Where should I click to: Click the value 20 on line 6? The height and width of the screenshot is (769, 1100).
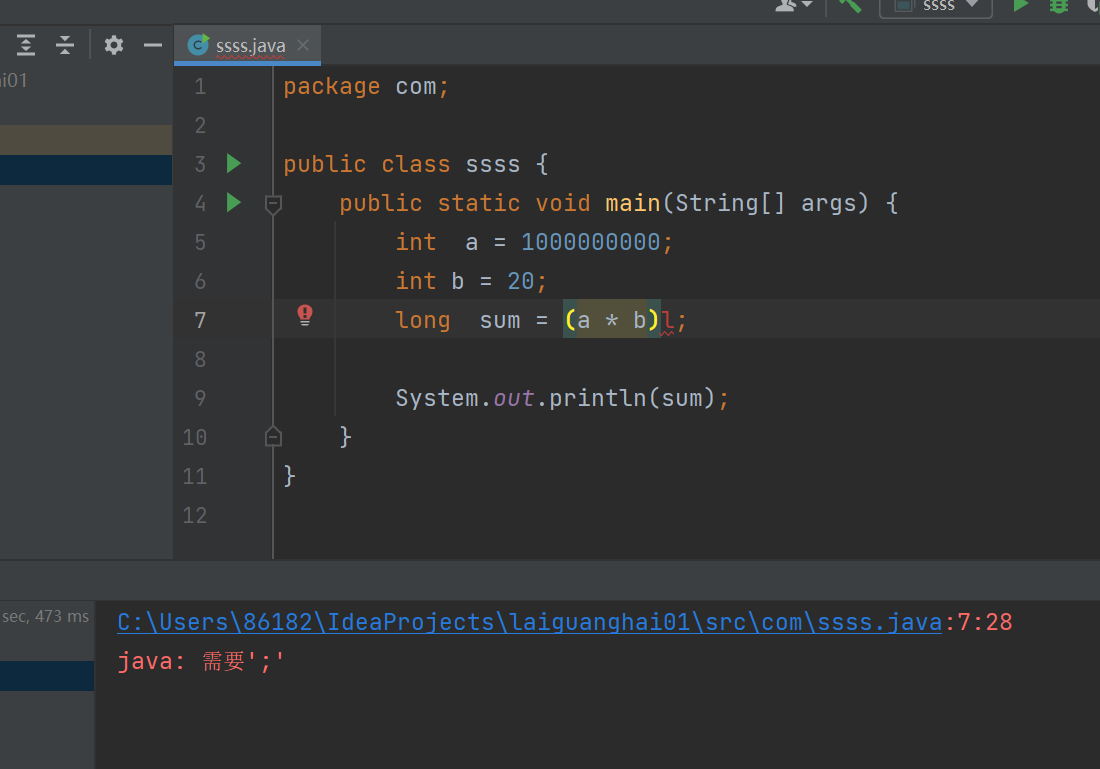click(521, 281)
